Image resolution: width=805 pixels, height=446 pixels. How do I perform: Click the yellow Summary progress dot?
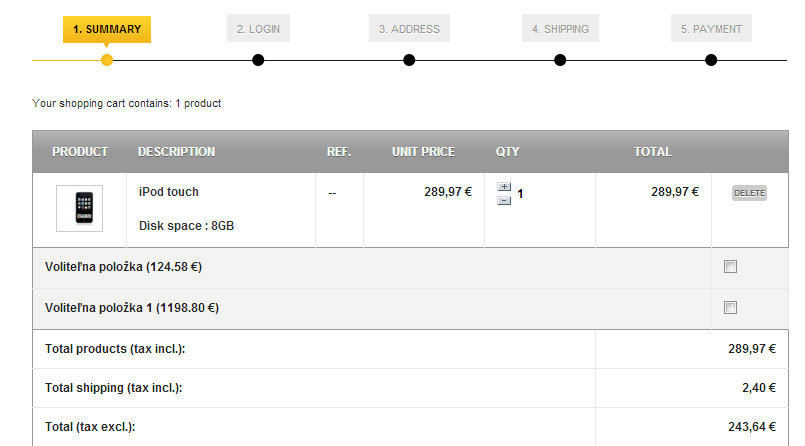pyautogui.click(x=107, y=60)
